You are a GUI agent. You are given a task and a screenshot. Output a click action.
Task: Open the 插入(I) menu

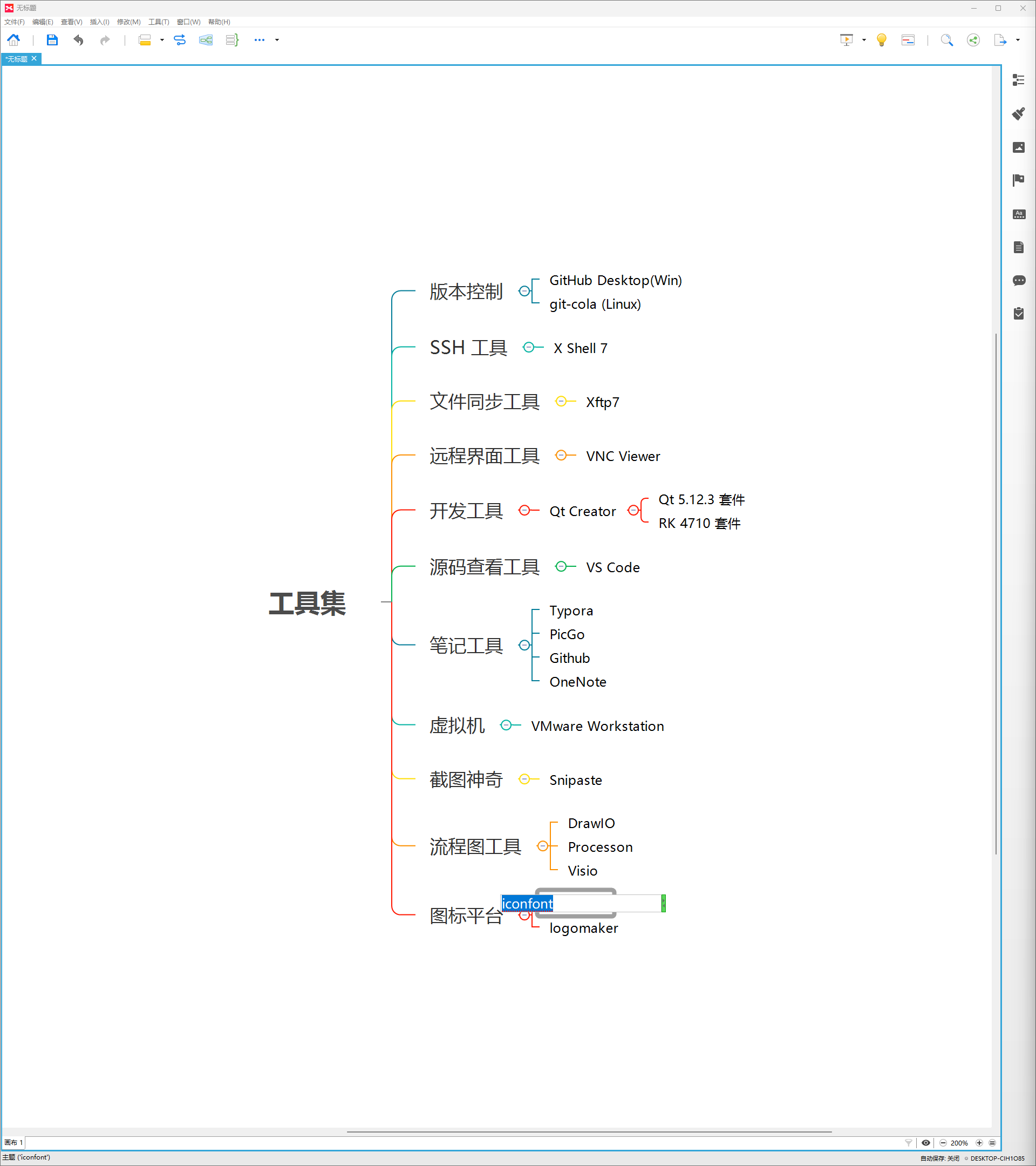coord(99,22)
